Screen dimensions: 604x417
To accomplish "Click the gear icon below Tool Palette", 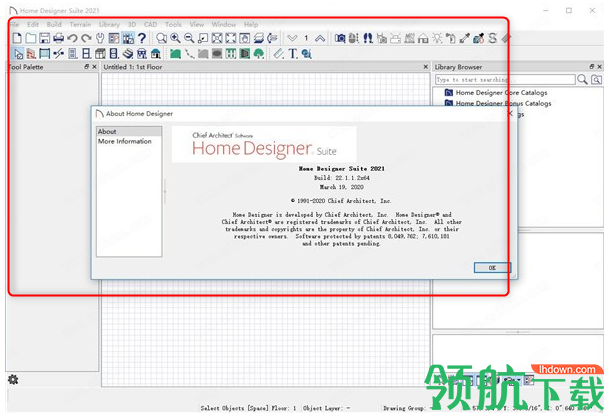I will coord(13,380).
